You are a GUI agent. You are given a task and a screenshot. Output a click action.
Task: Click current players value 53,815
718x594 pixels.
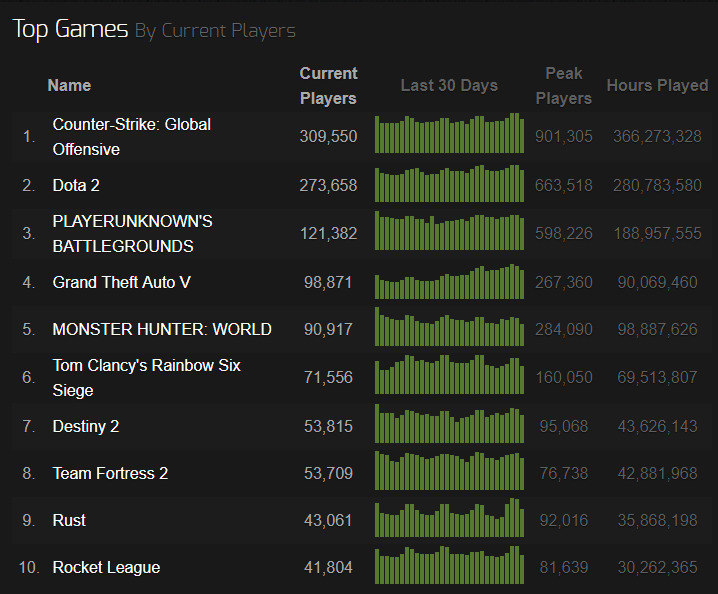[328, 426]
